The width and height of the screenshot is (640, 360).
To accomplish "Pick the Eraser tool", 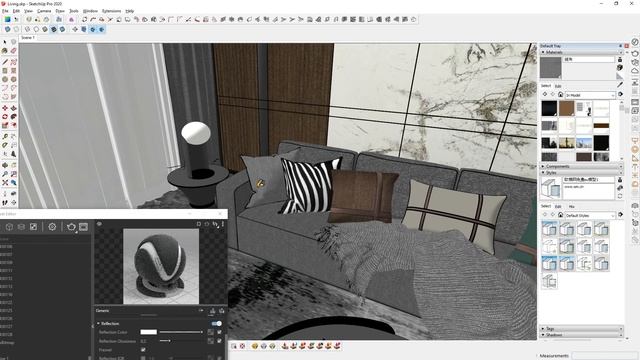I will point(13,51).
